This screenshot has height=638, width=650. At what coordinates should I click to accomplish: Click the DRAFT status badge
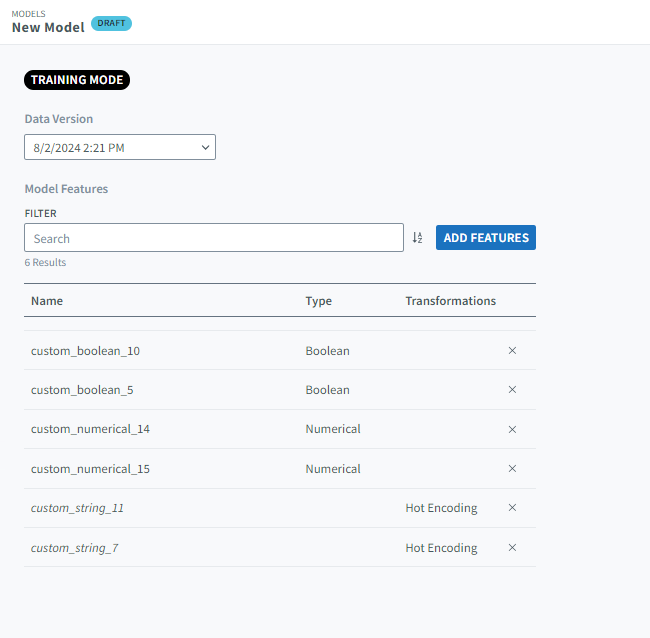point(111,23)
